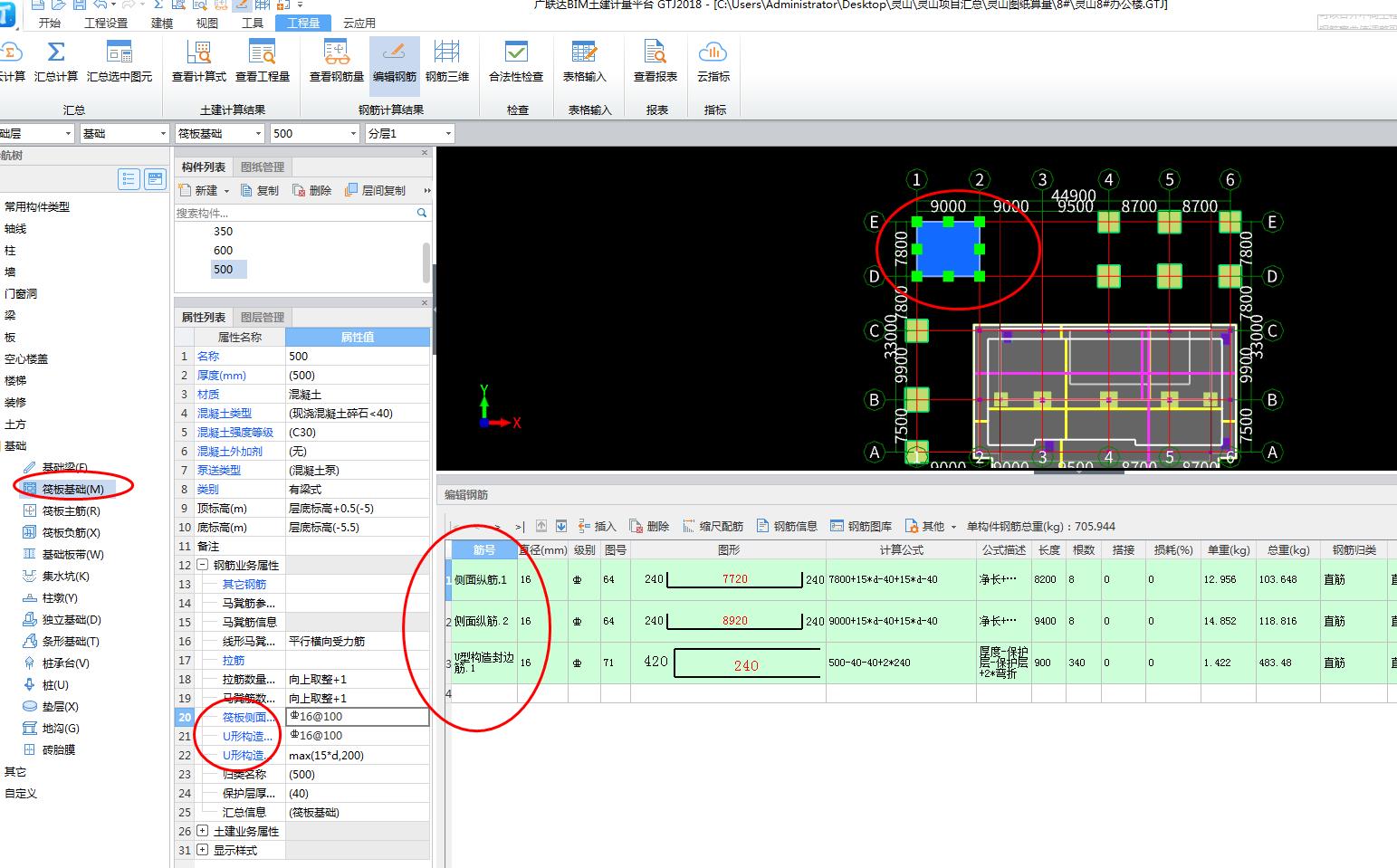Switch to 云应用 ribbon tab

pos(359,24)
